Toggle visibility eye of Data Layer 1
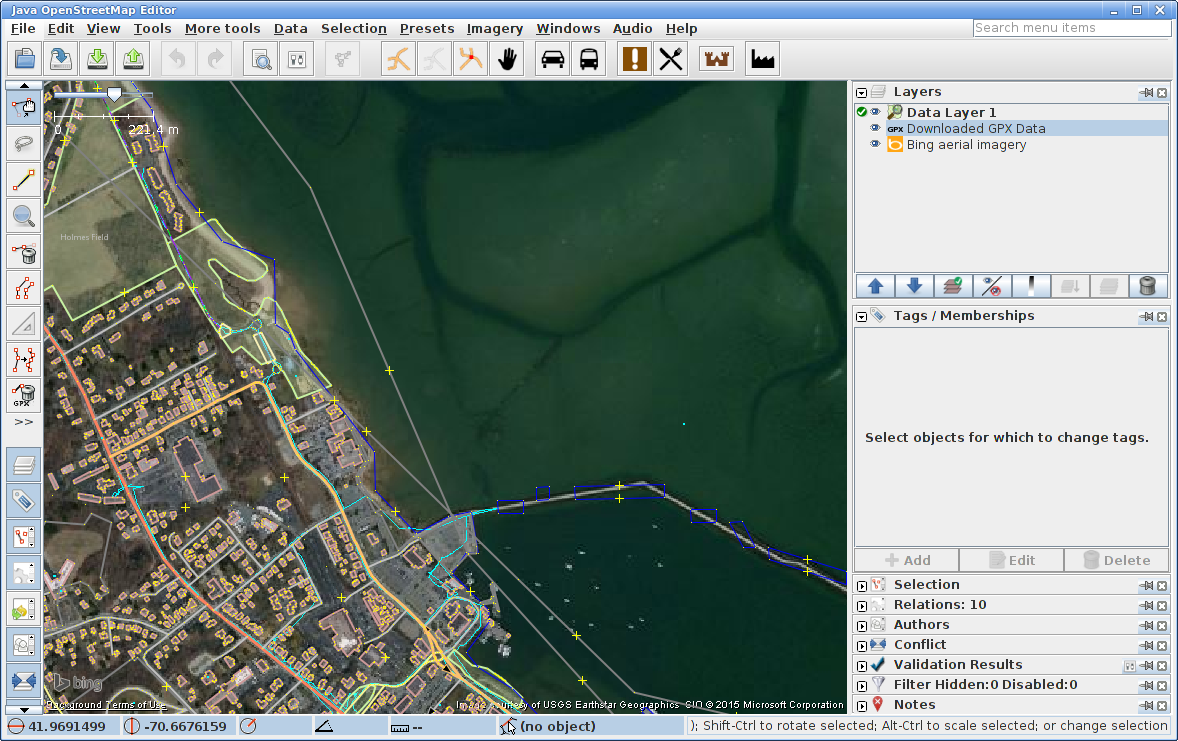1178x741 pixels. coord(875,113)
